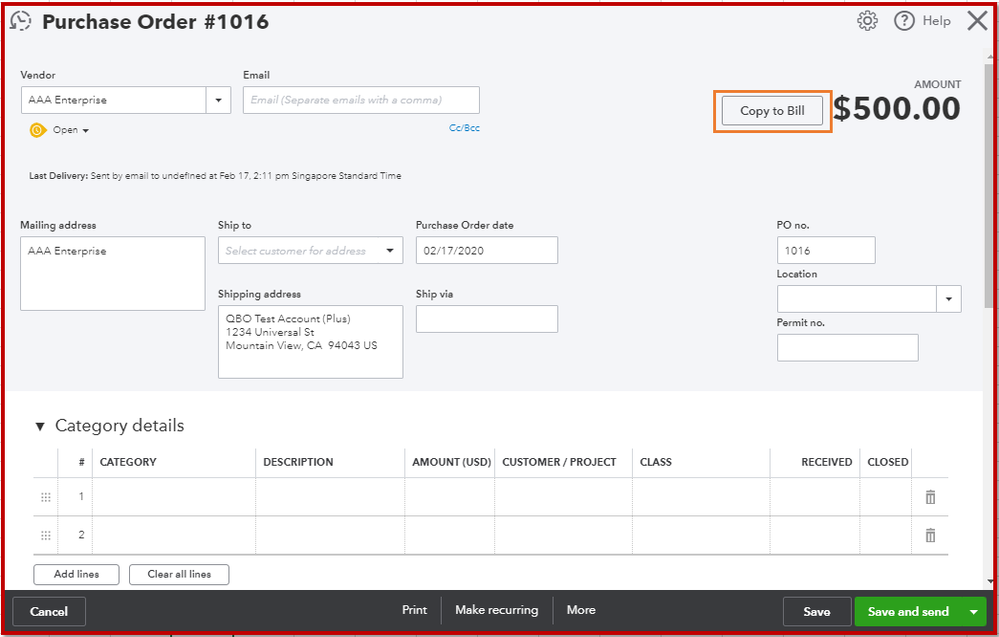This screenshot has width=999, height=637.
Task: Cancel the purchase order
Action: 48,612
